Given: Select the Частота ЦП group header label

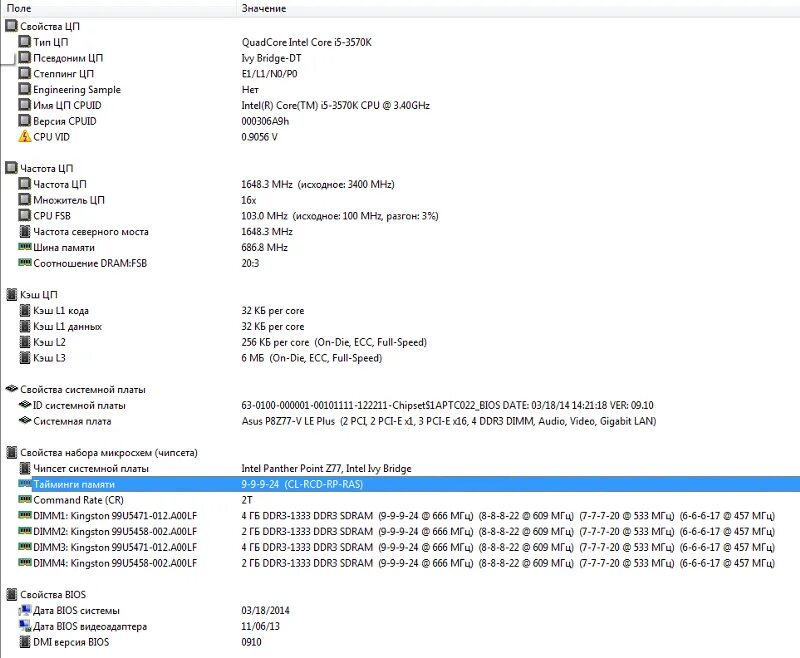Looking at the screenshot, I should (46, 168).
